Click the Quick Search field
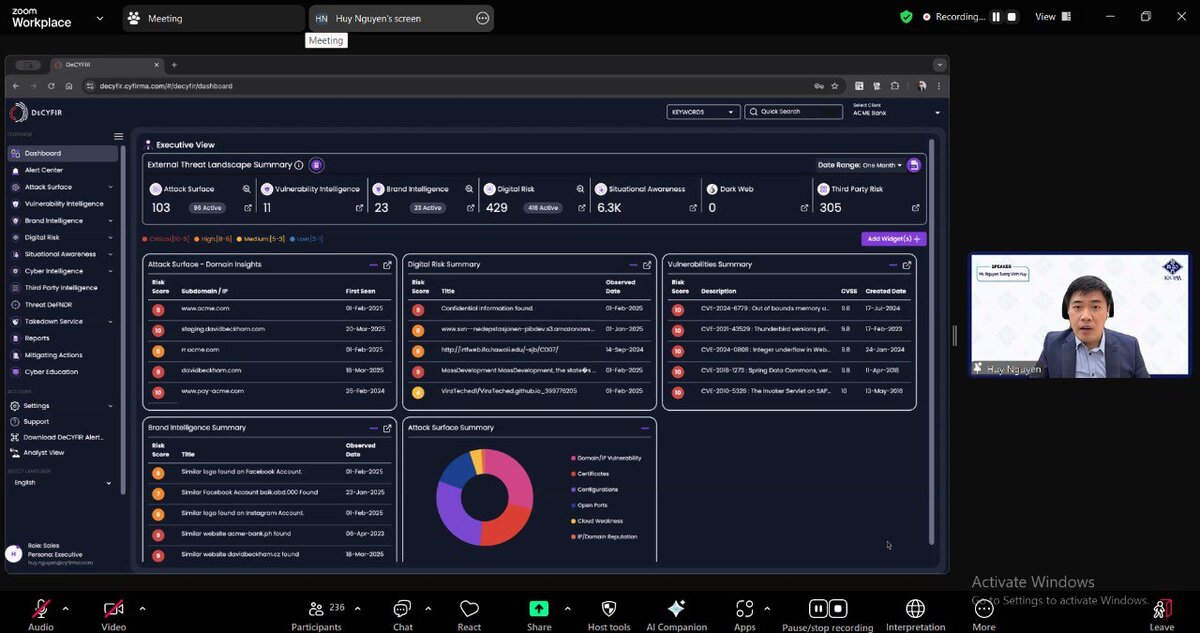 pyautogui.click(x=794, y=112)
